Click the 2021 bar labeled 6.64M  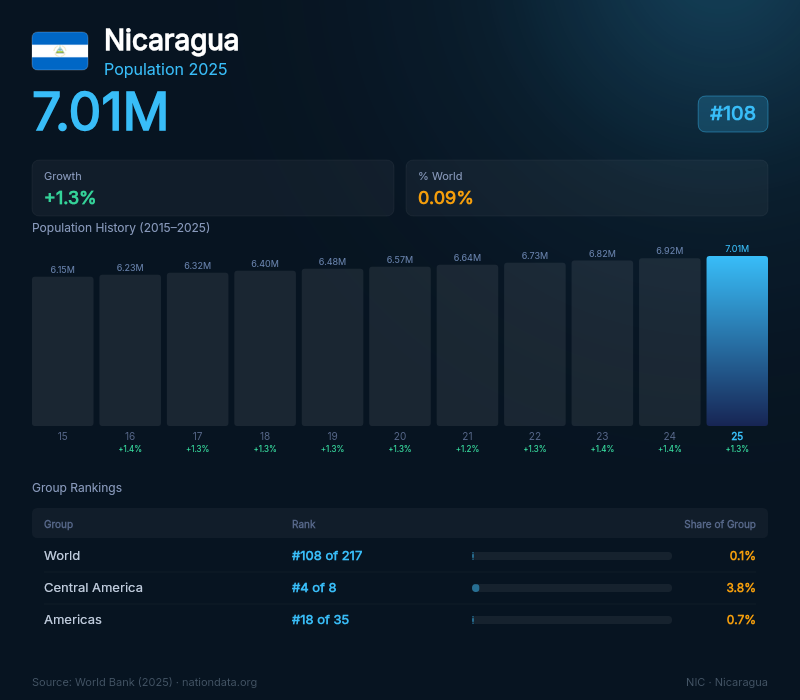(x=467, y=345)
